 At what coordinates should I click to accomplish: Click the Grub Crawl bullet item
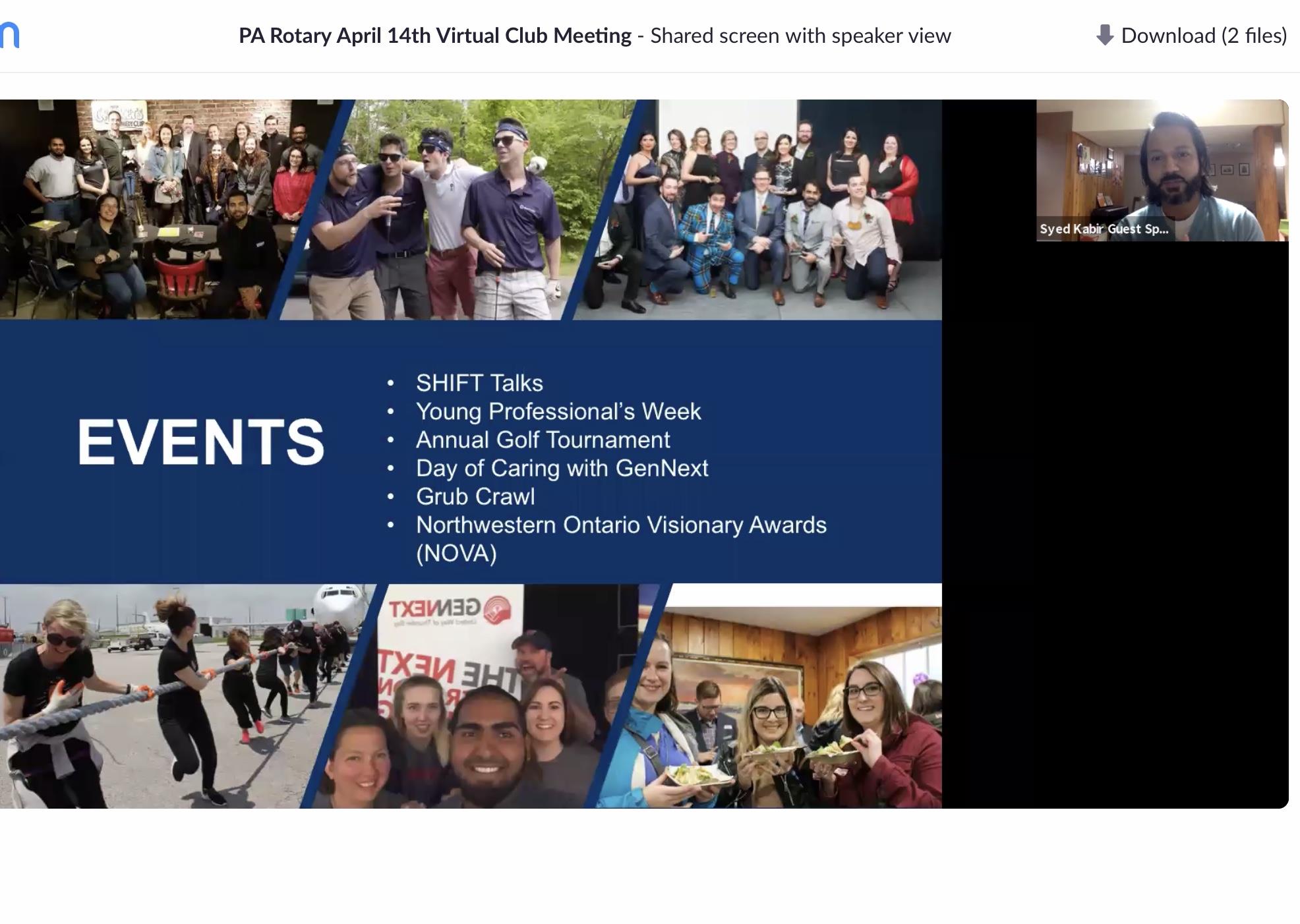[x=475, y=496]
